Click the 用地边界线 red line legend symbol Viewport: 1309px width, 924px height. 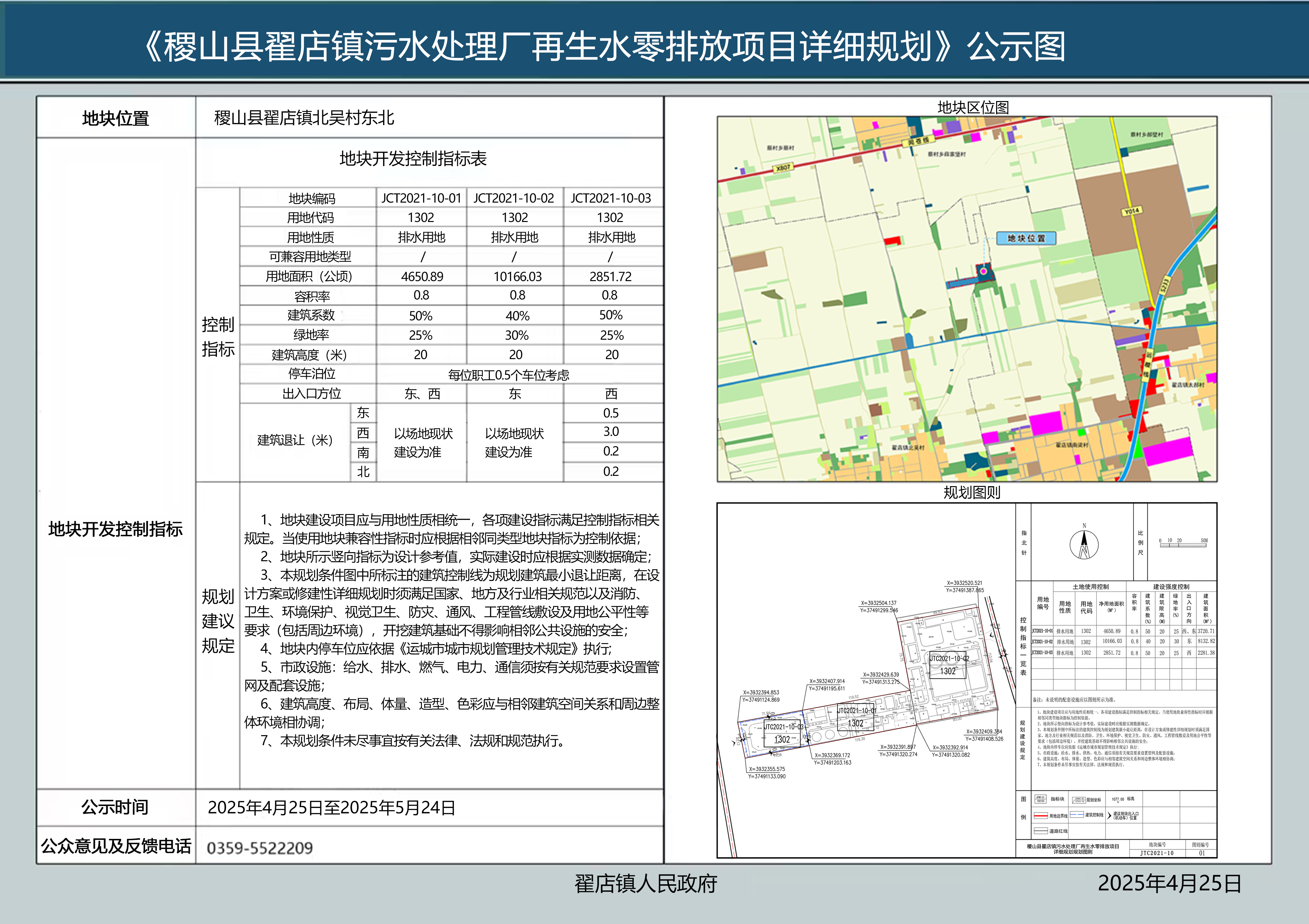point(1041,816)
